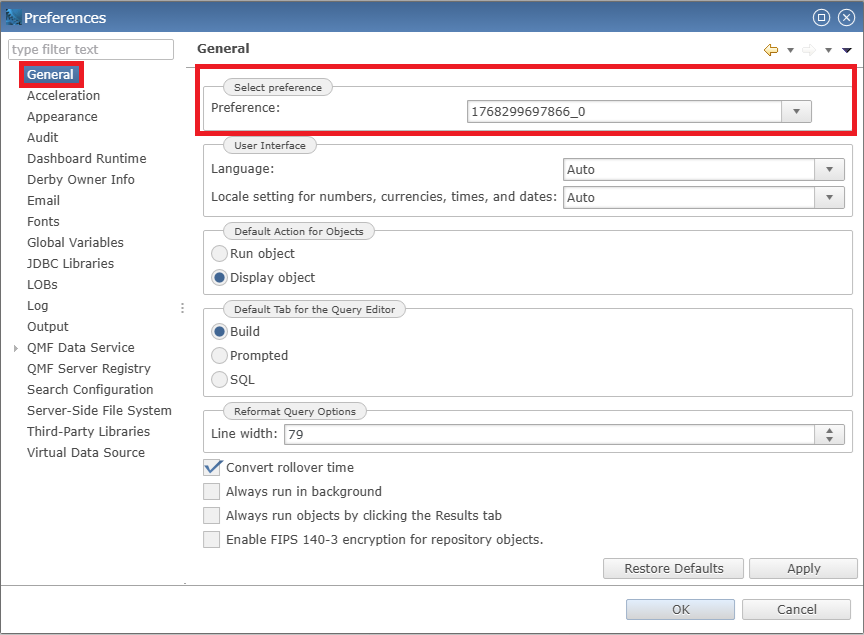Open the Acceleration preferences page
864x635 pixels.
[63, 95]
